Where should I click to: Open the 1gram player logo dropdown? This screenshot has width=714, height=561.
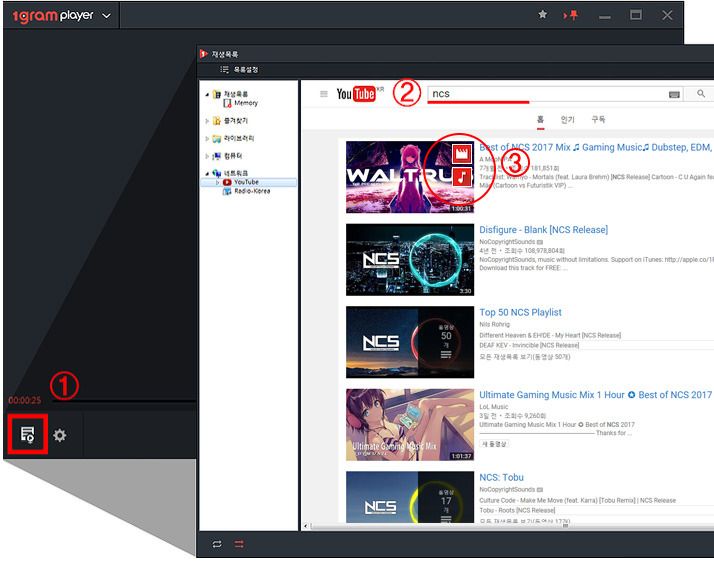click(107, 16)
